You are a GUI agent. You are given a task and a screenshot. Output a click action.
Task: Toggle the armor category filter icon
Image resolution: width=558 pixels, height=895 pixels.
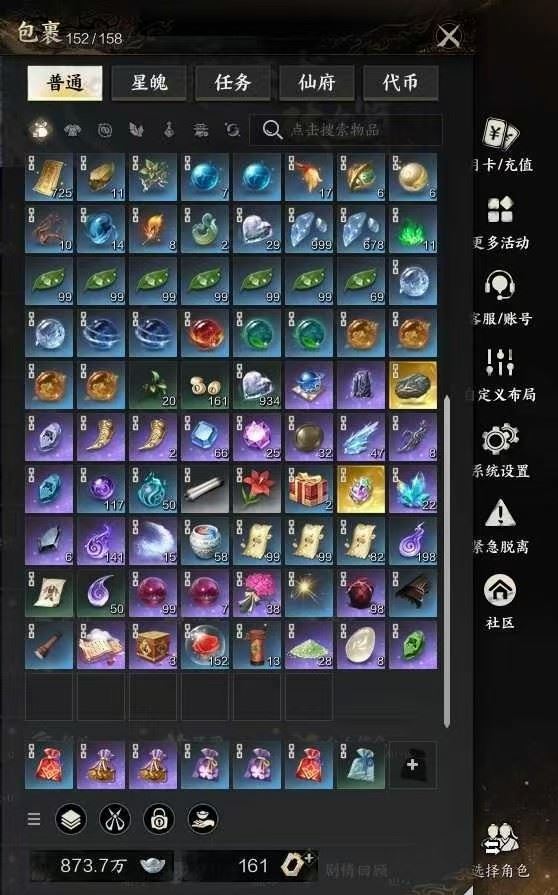pos(72,130)
